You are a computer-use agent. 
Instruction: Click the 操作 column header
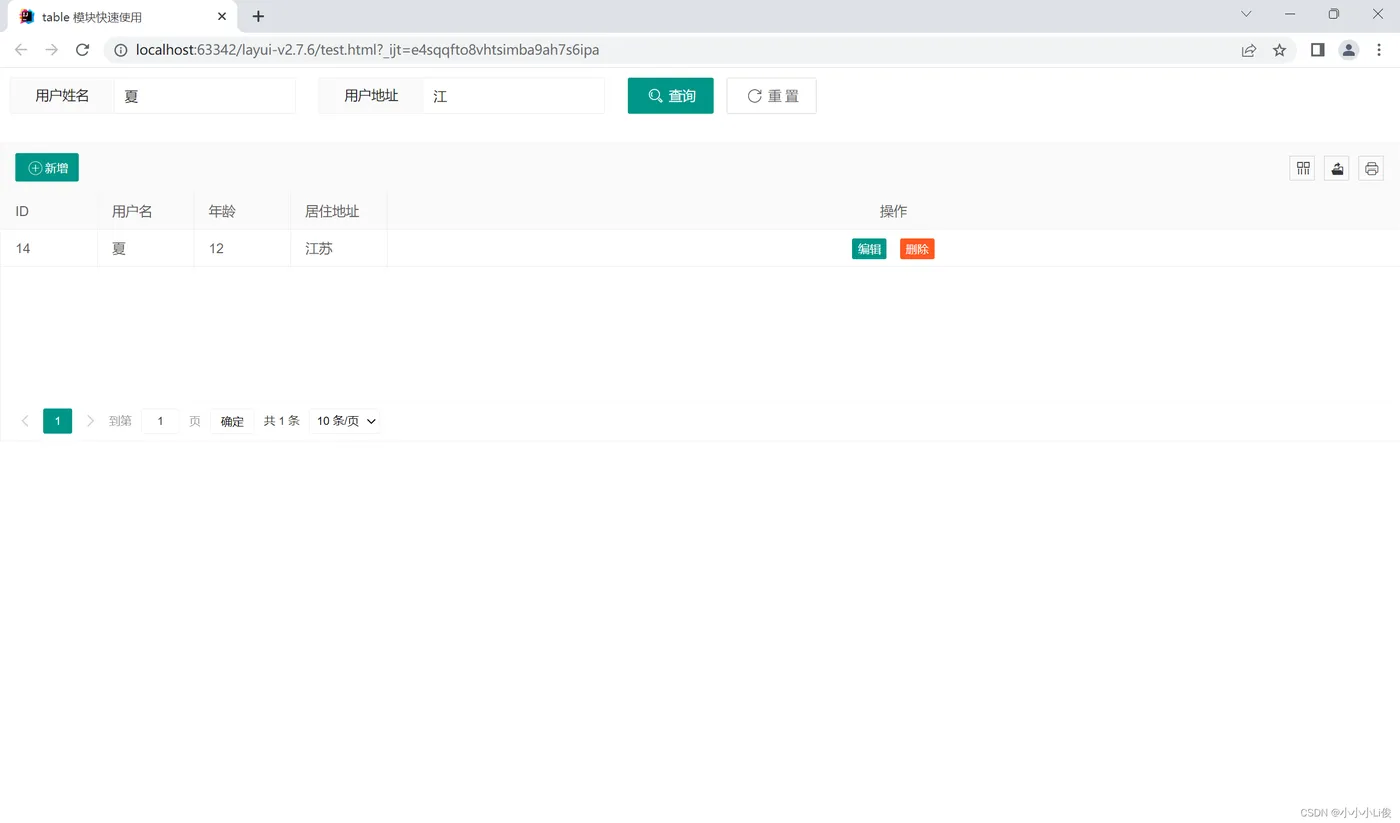(x=893, y=211)
